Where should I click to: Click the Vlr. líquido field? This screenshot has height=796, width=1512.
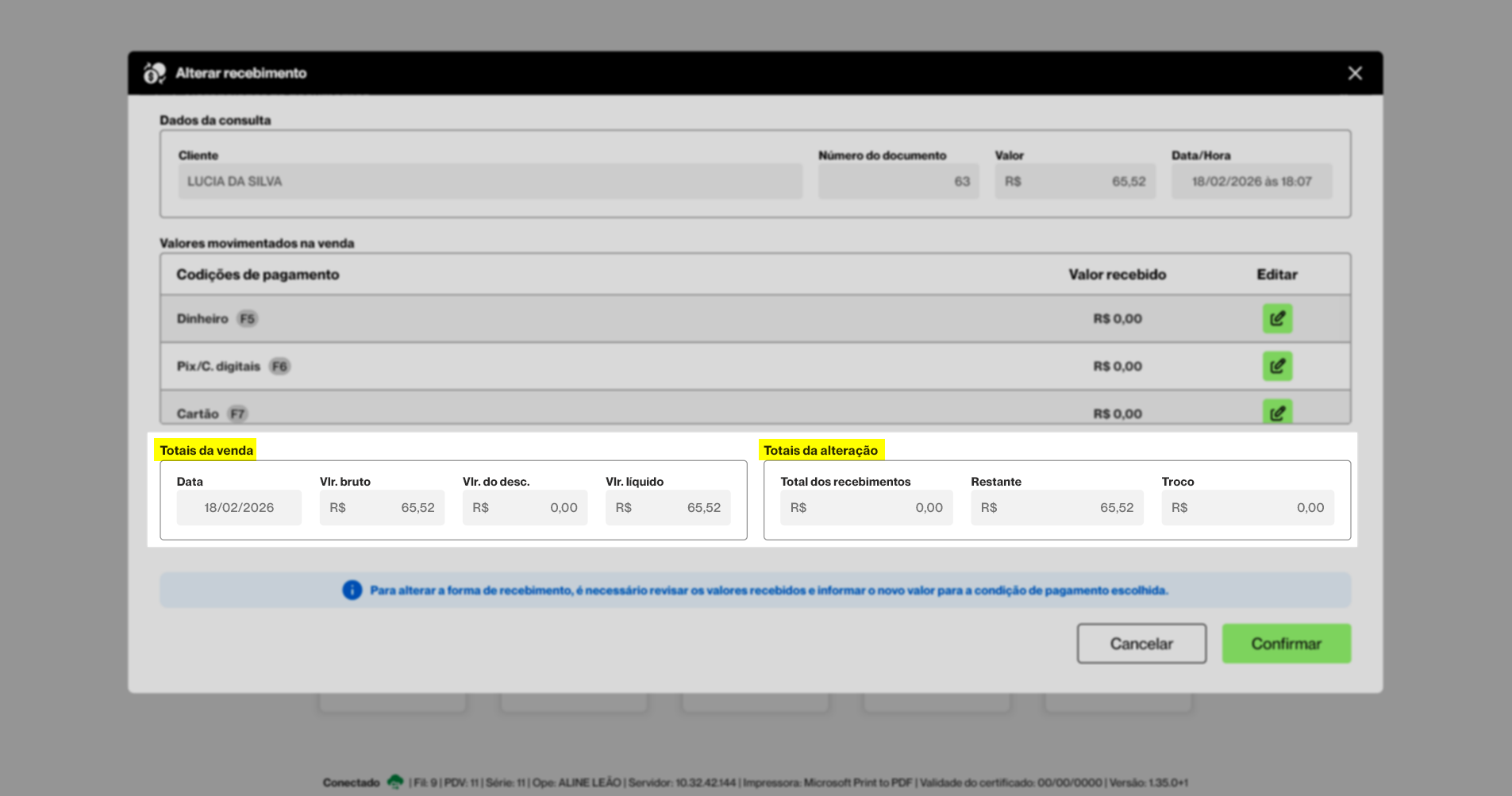pos(668,508)
